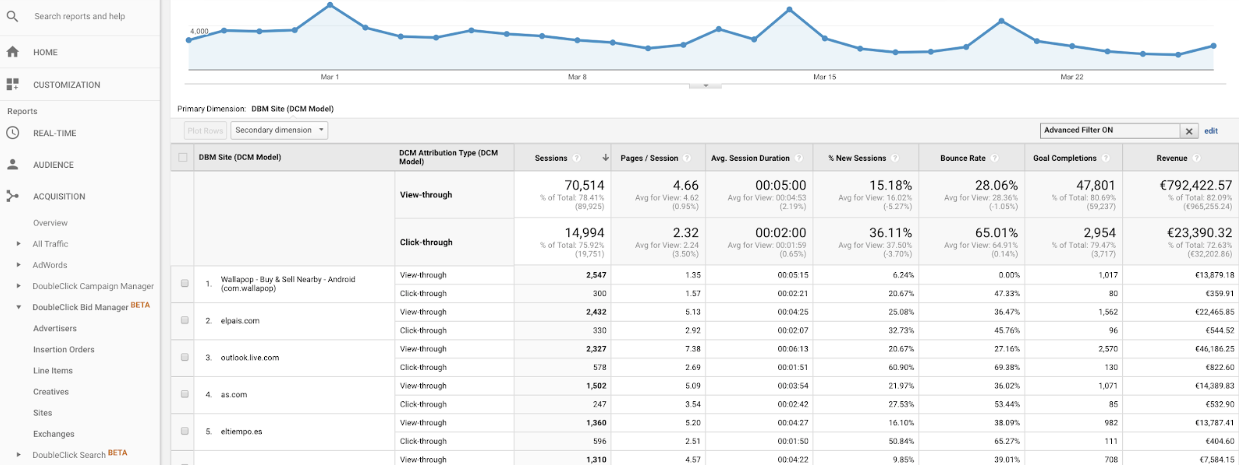Open Real-Time reports clock icon
The image size is (1239, 475).
(12, 133)
